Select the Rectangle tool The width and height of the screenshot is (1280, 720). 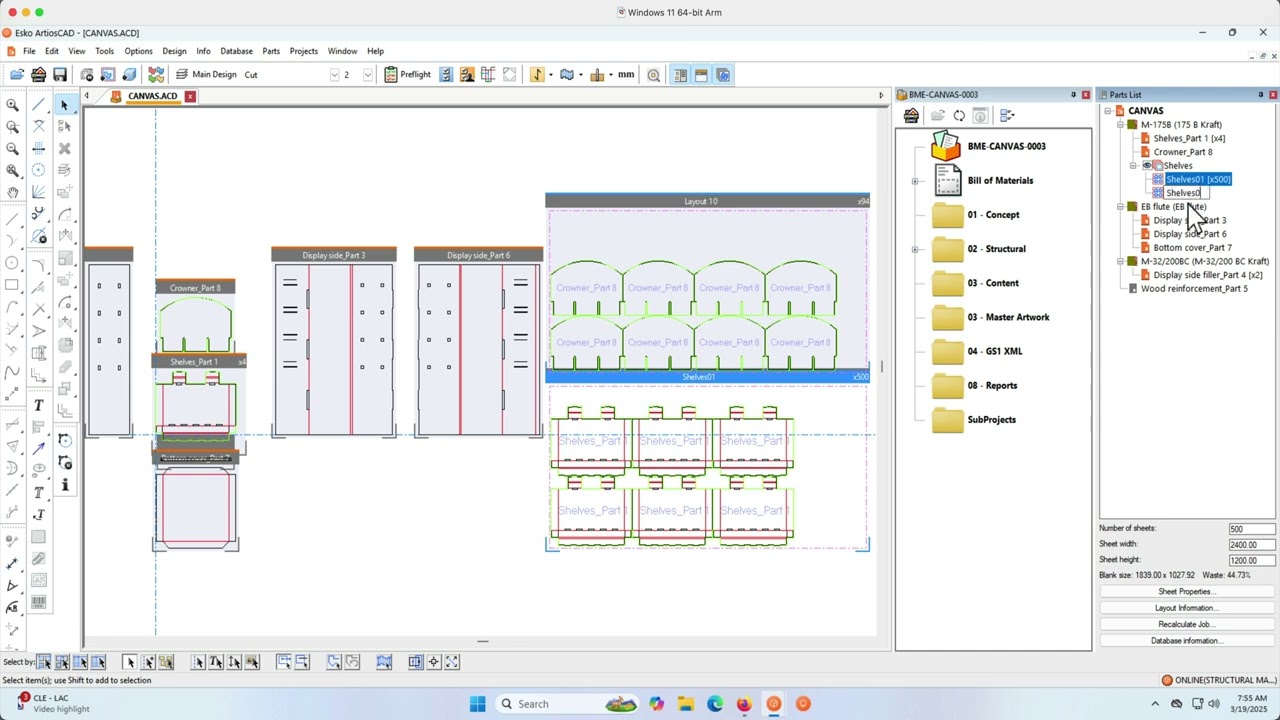coord(12,285)
